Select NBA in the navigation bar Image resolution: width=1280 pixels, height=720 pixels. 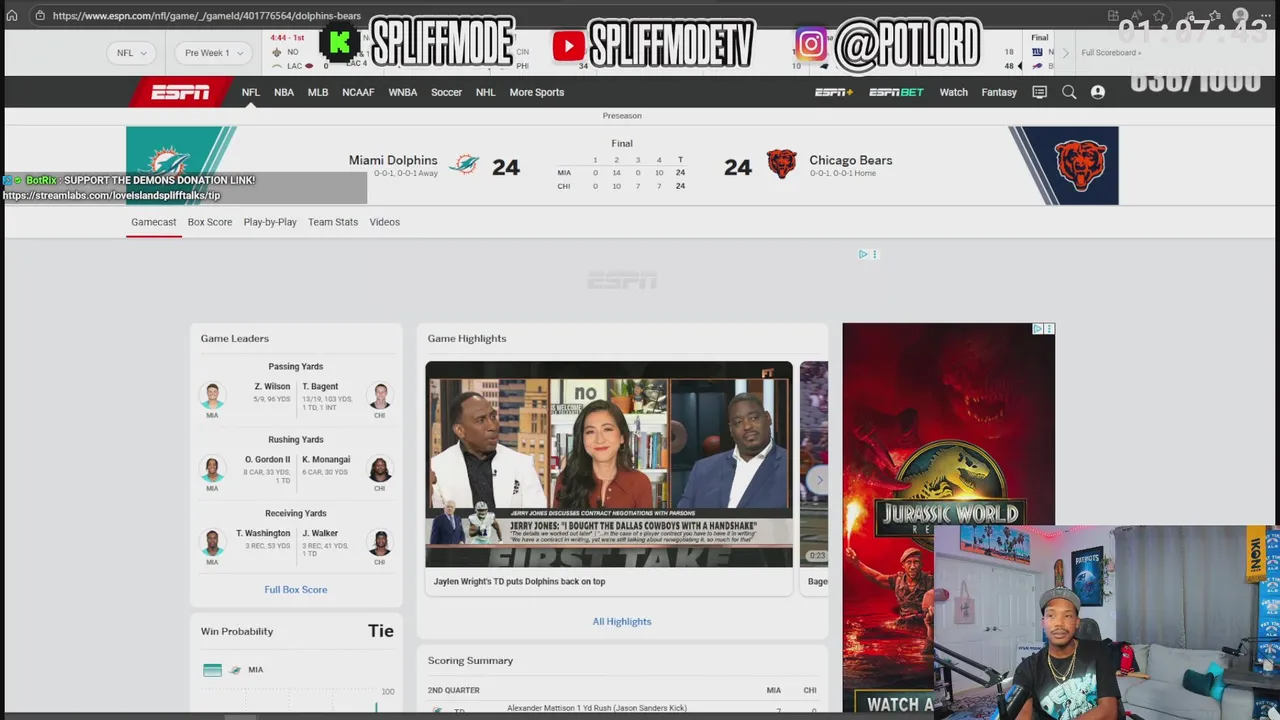[x=284, y=92]
